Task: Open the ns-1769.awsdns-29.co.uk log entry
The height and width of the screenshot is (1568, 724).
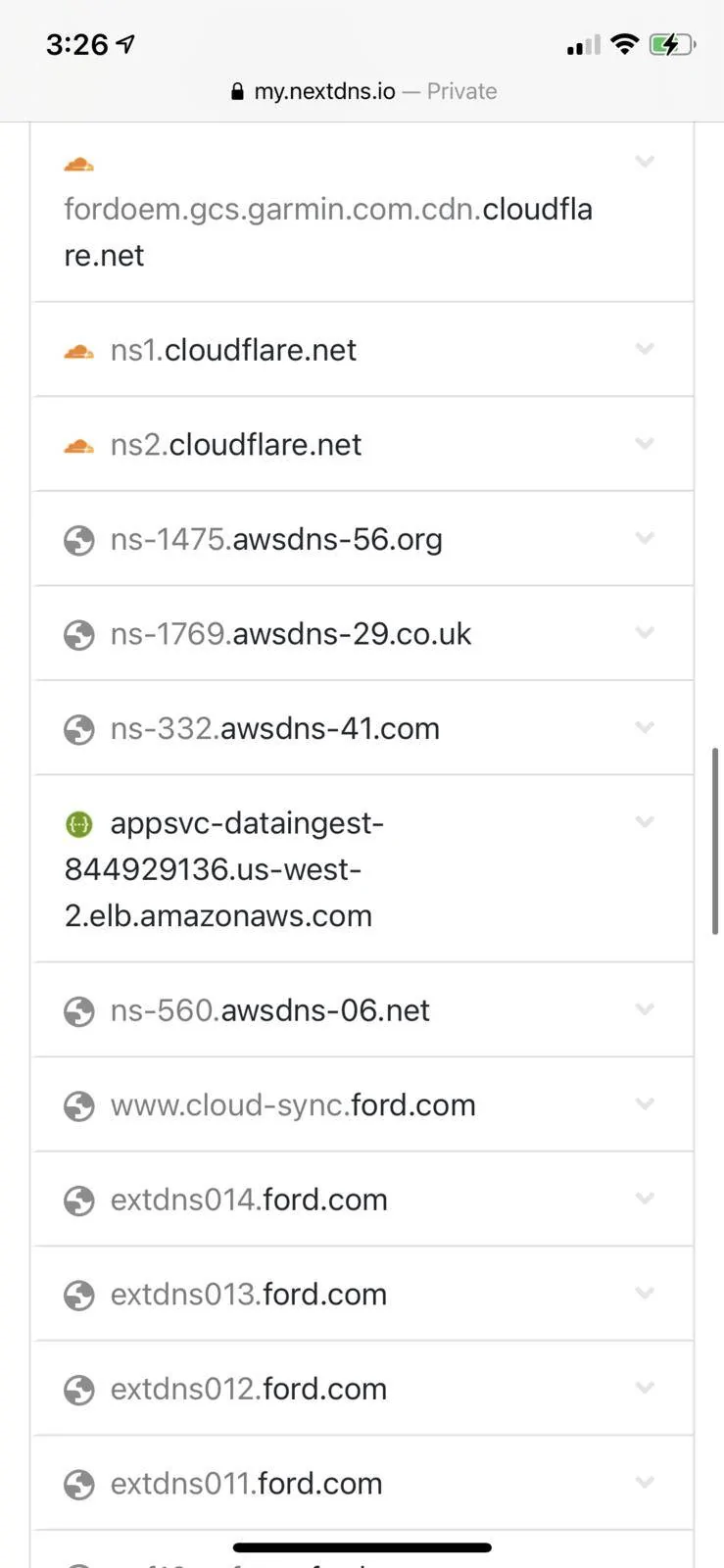Action: point(362,633)
